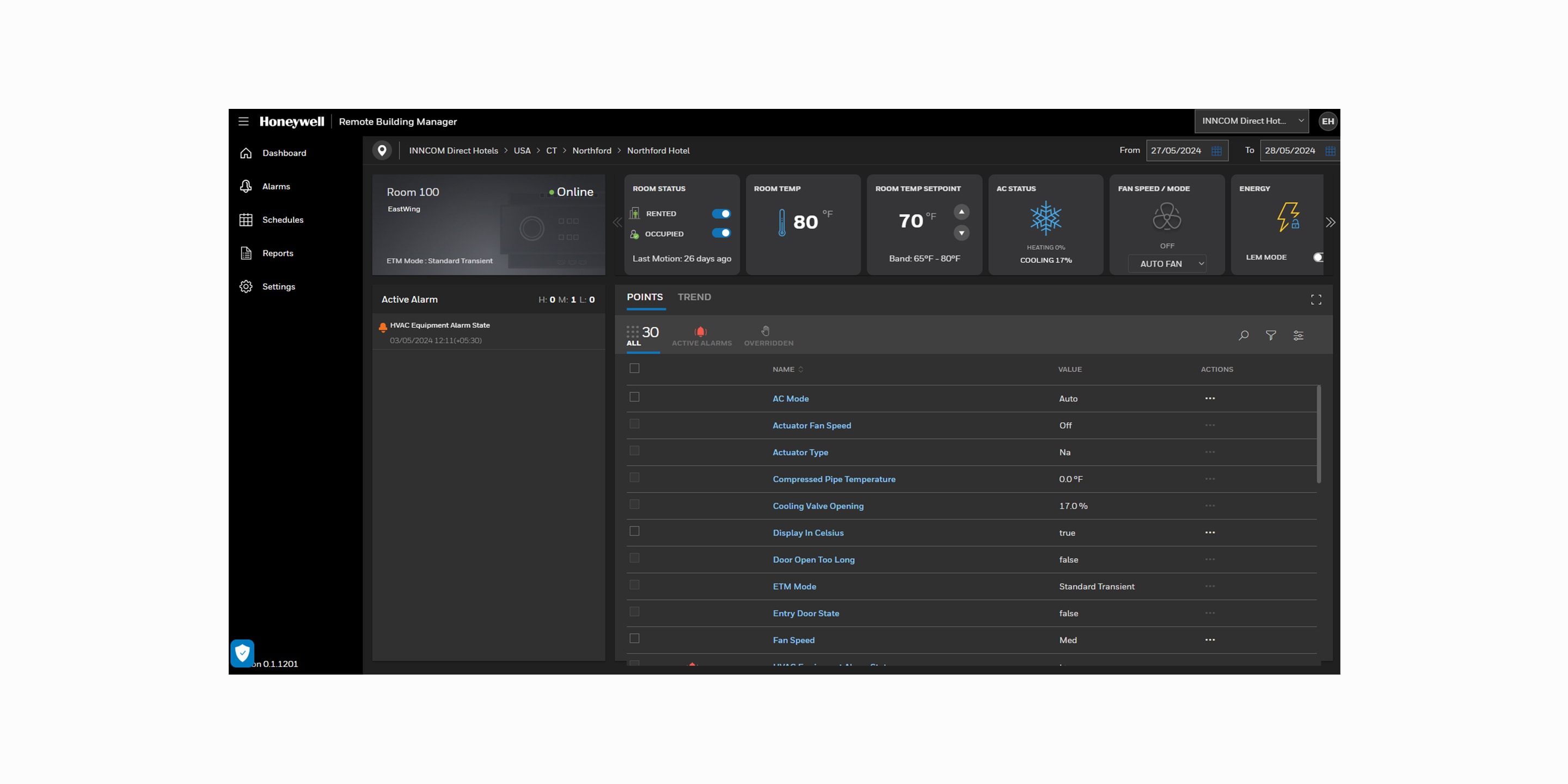Viewport: 1568px width, 784px height.
Task: Click the Dashboard home icon
Action: click(246, 153)
